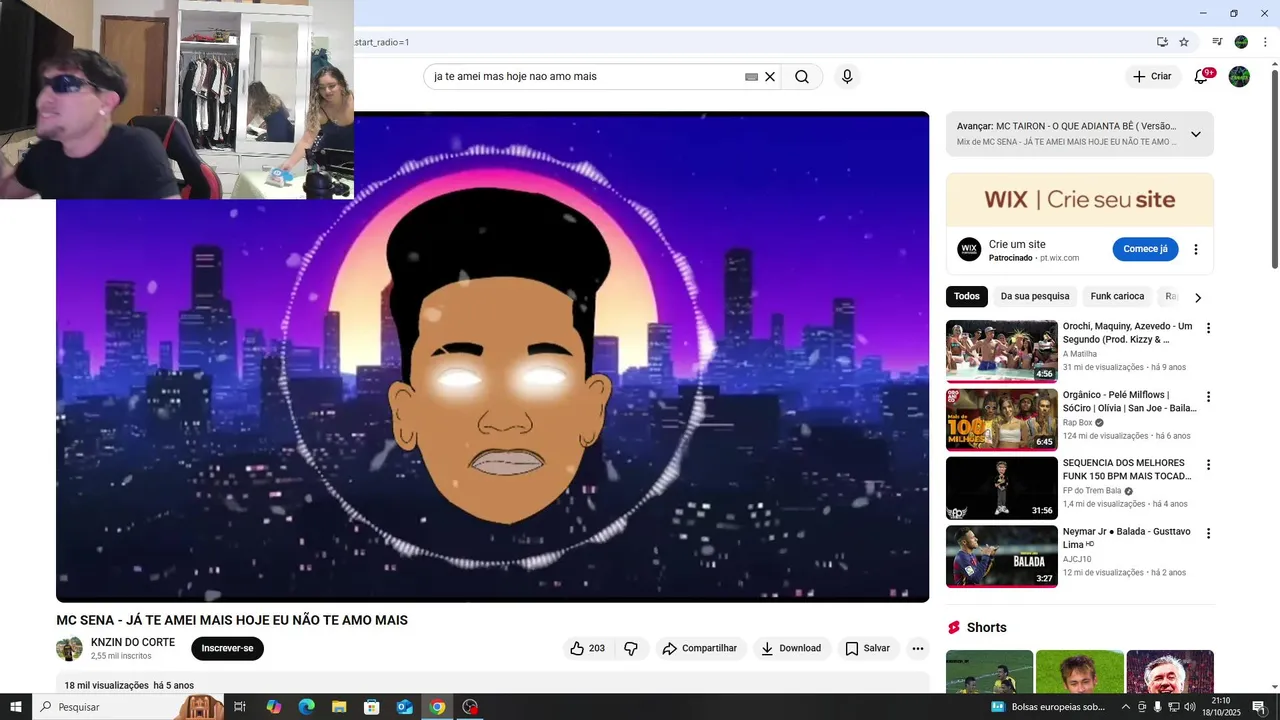Open Outlook from the taskbar
Image resolution: width=1280 pixels, height=720 pixels.
tap(404, 707)
